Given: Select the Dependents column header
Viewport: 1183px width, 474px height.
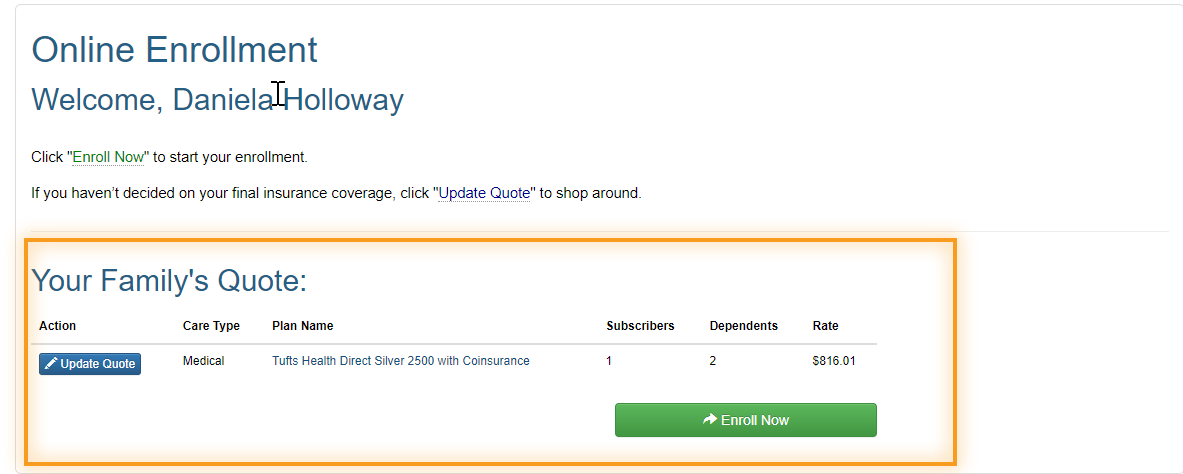Looking at the screenshot, I should (x=743, y=326).
